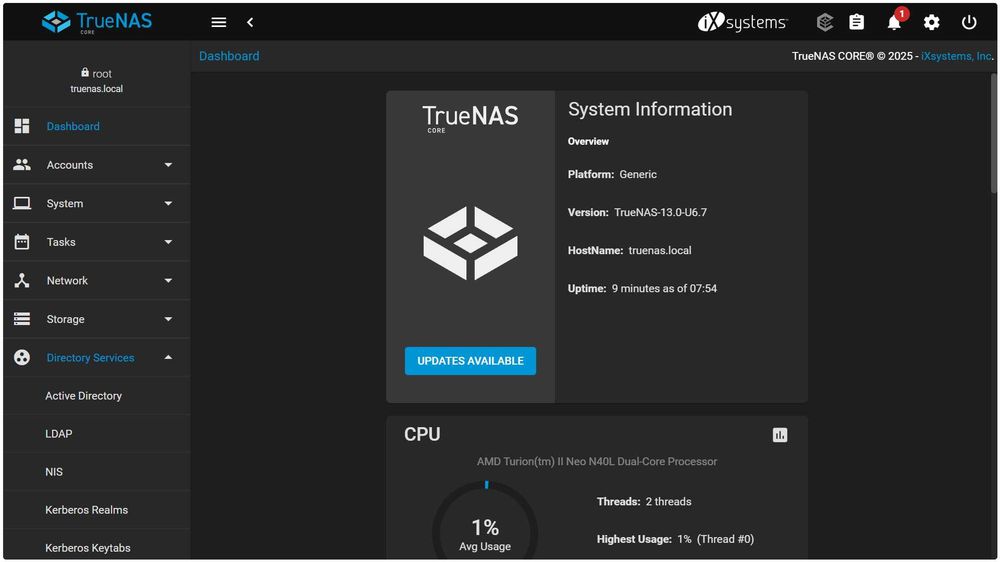Expand the Accounts menu arrow
The width and height of the screenshot is (1000, 562).
pos(168,165)
